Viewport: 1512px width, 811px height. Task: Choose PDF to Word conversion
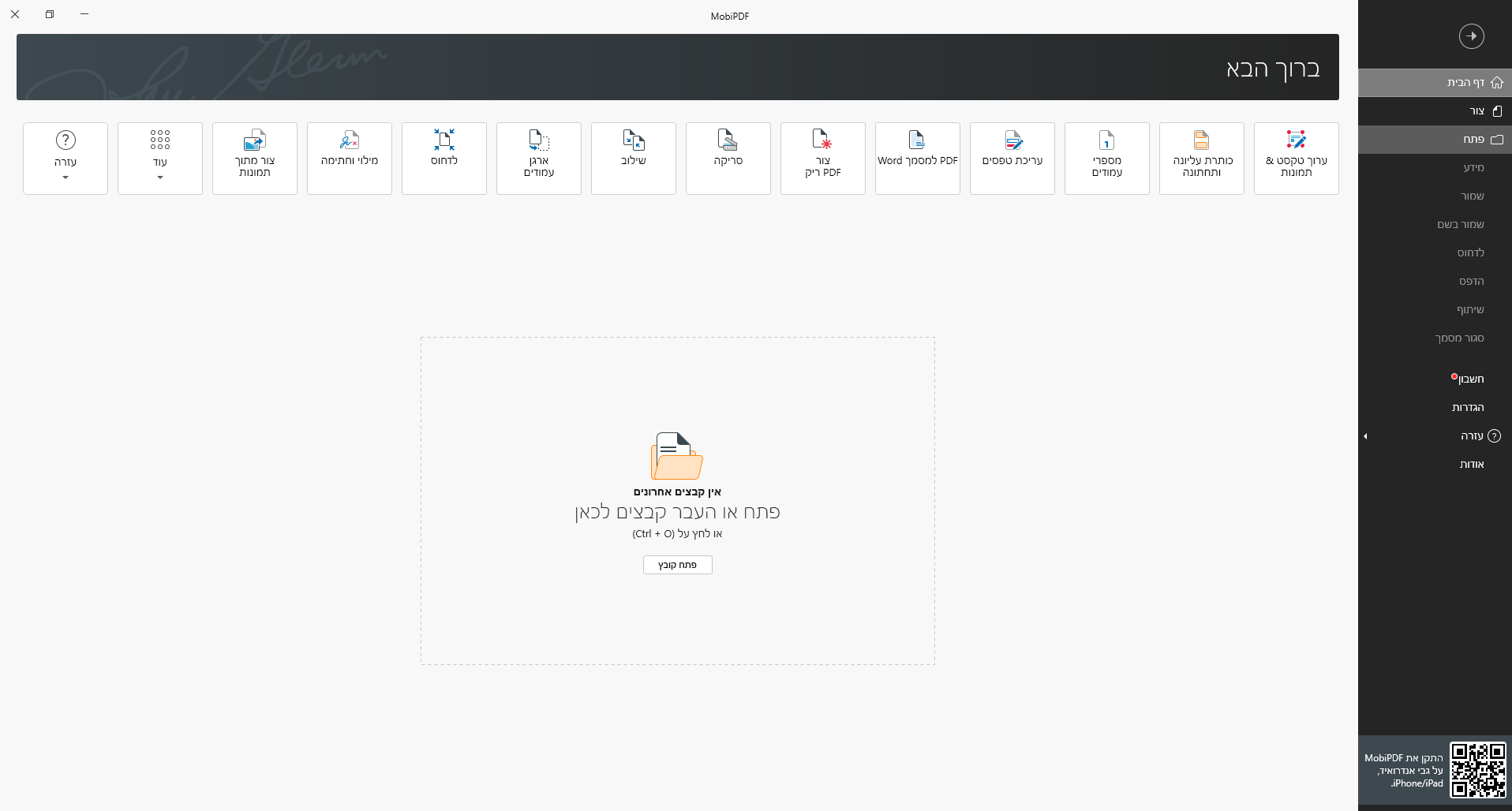coord(917,158)
